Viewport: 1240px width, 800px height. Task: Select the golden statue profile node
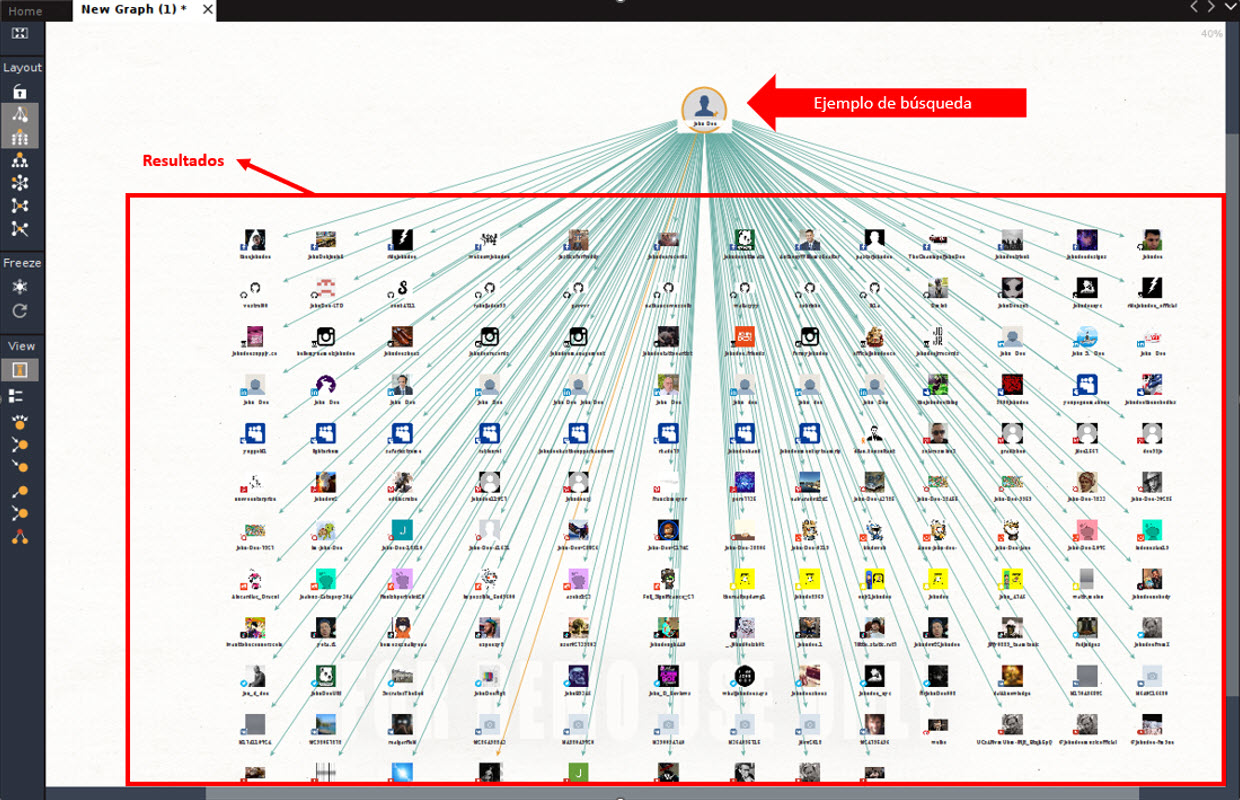875,337
